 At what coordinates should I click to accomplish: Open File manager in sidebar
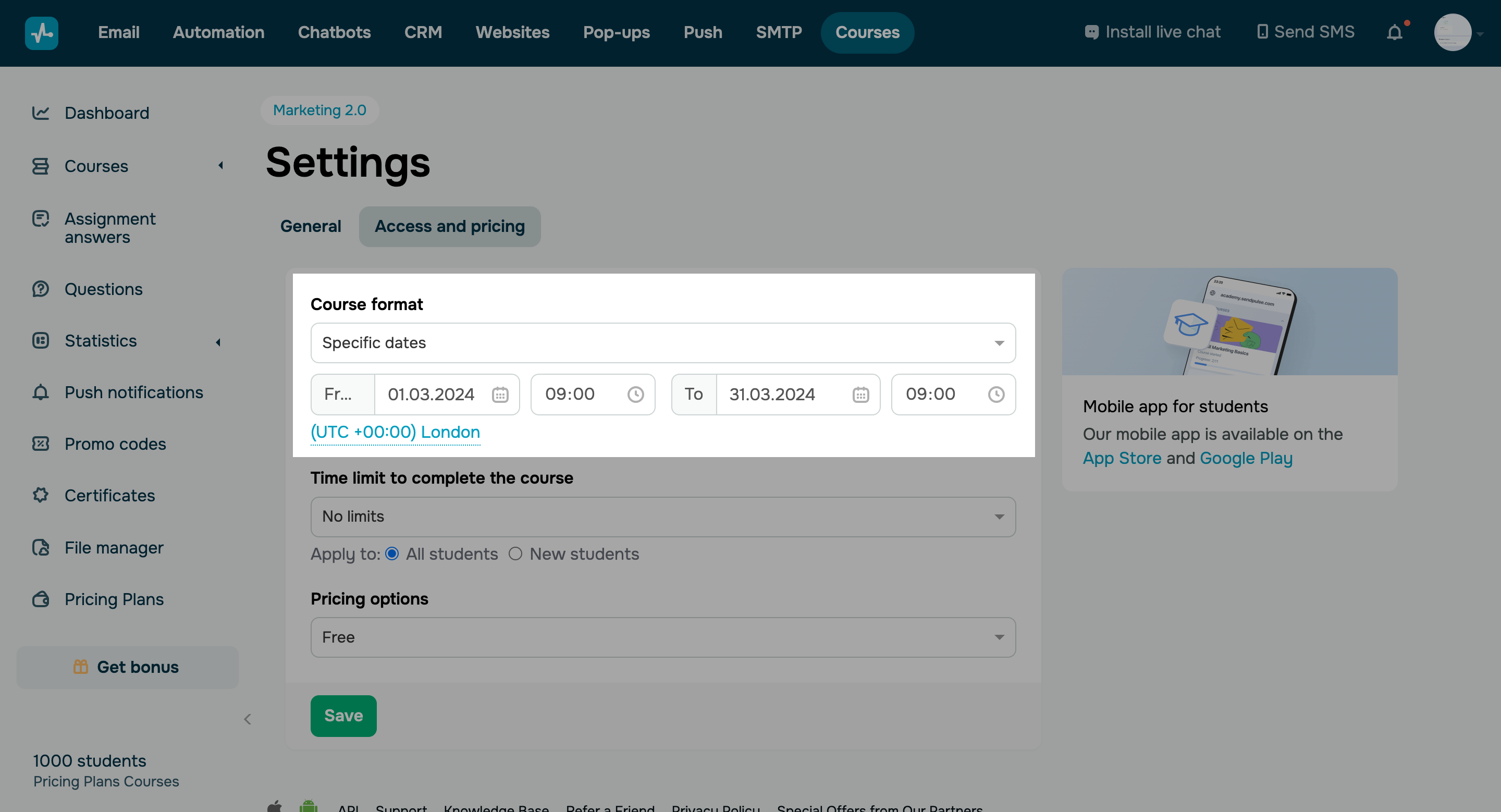pos(114,548)
